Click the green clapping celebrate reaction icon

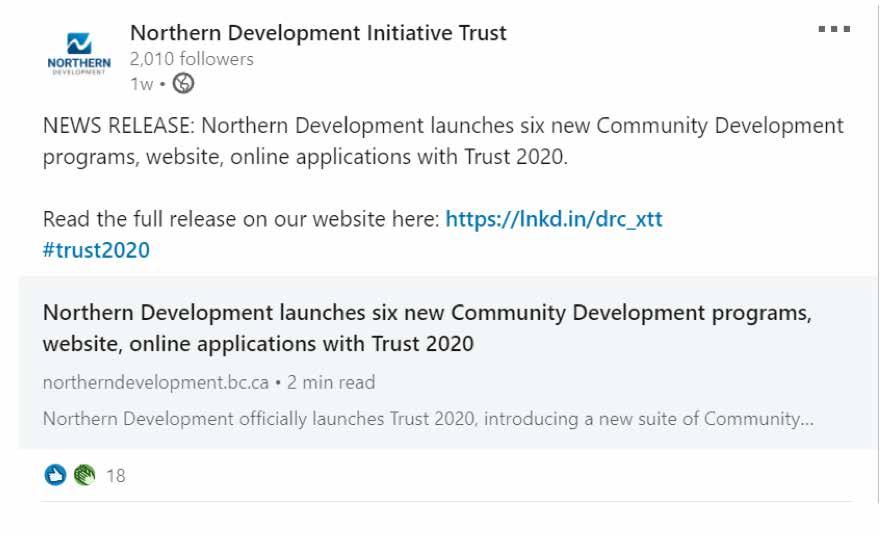tap(84, 475)
